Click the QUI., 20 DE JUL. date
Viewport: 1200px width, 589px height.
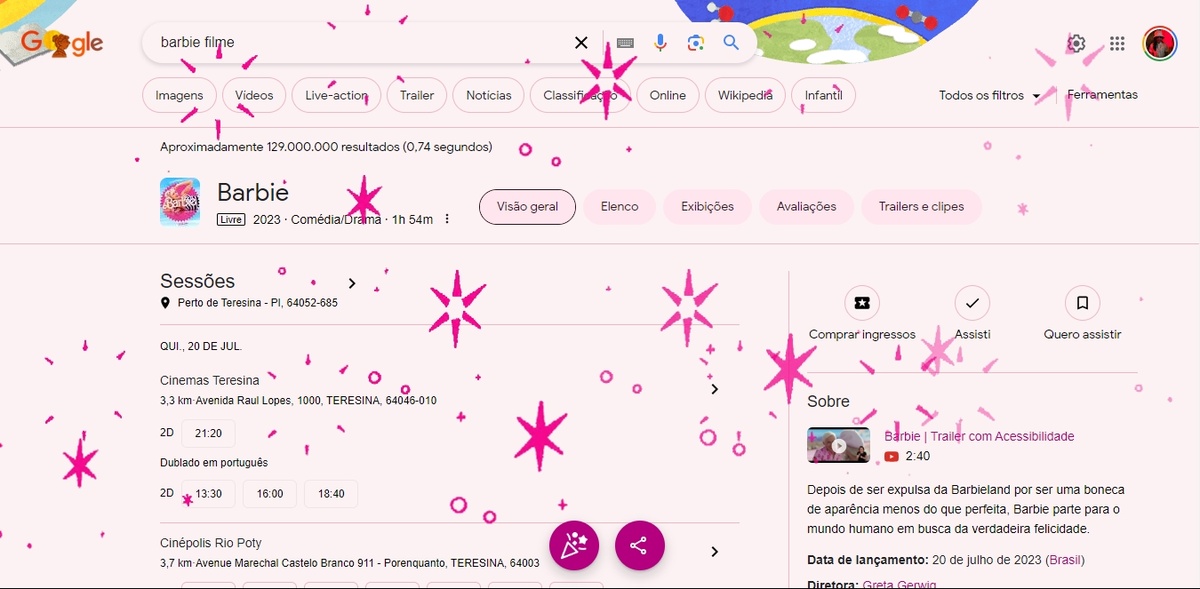click(x=201, y=346)
